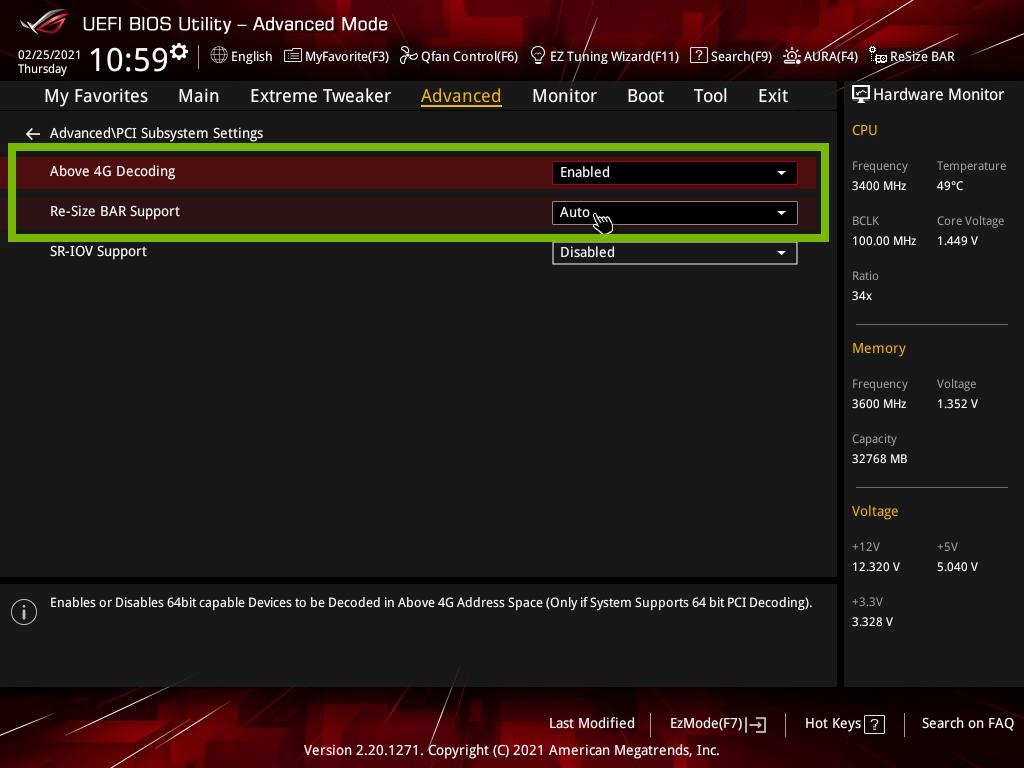This screenshot has height=768, width=1024.
Task: Open the SR-IOV Support dropdown arrow
Action: (781, 252)
